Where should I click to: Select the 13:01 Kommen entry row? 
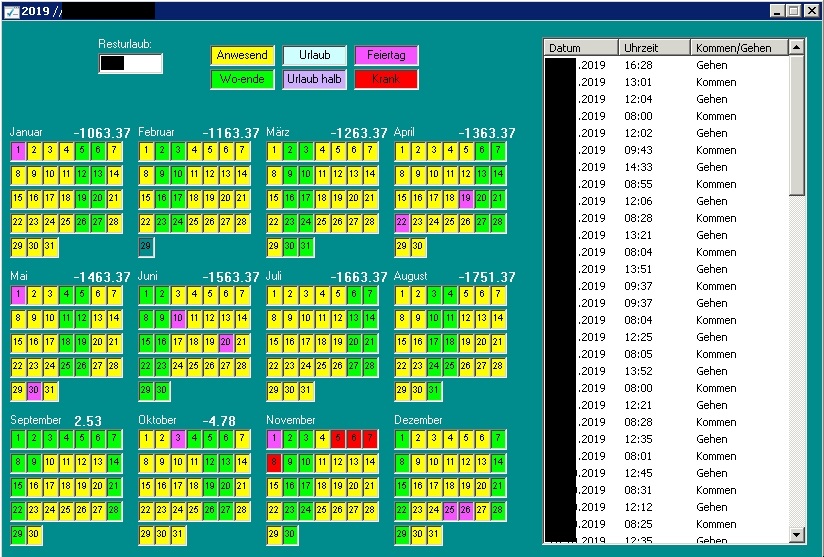666,82
